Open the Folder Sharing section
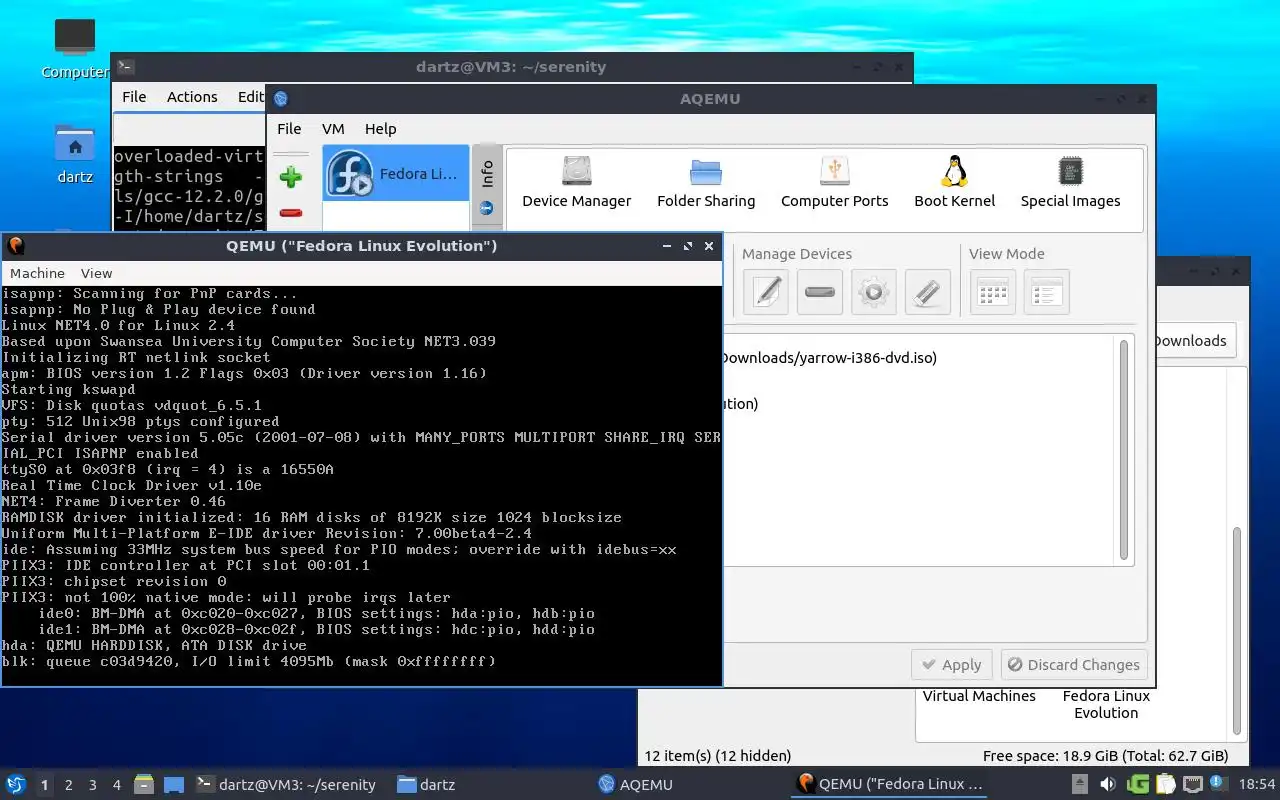This screenshot has height=800, width=1280. pos(706,182)
